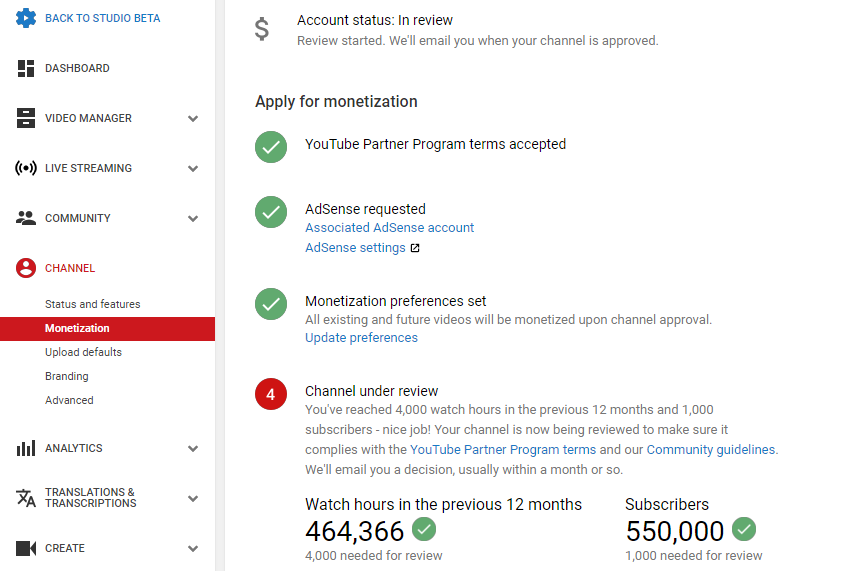Image resolution: width=842 pixels, height=571 pixels.
Task: Expand the Video Manager chevron
Action: tap(193, 119)
